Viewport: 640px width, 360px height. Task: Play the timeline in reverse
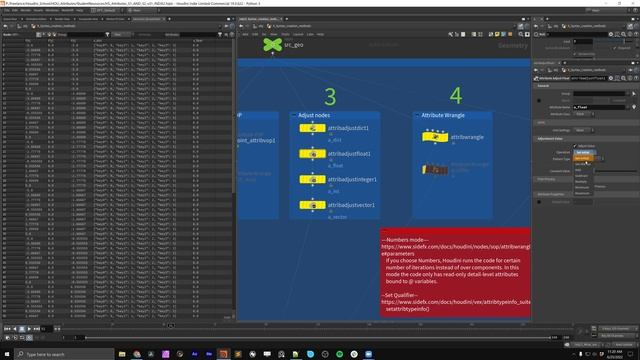[x=15, y=329]
